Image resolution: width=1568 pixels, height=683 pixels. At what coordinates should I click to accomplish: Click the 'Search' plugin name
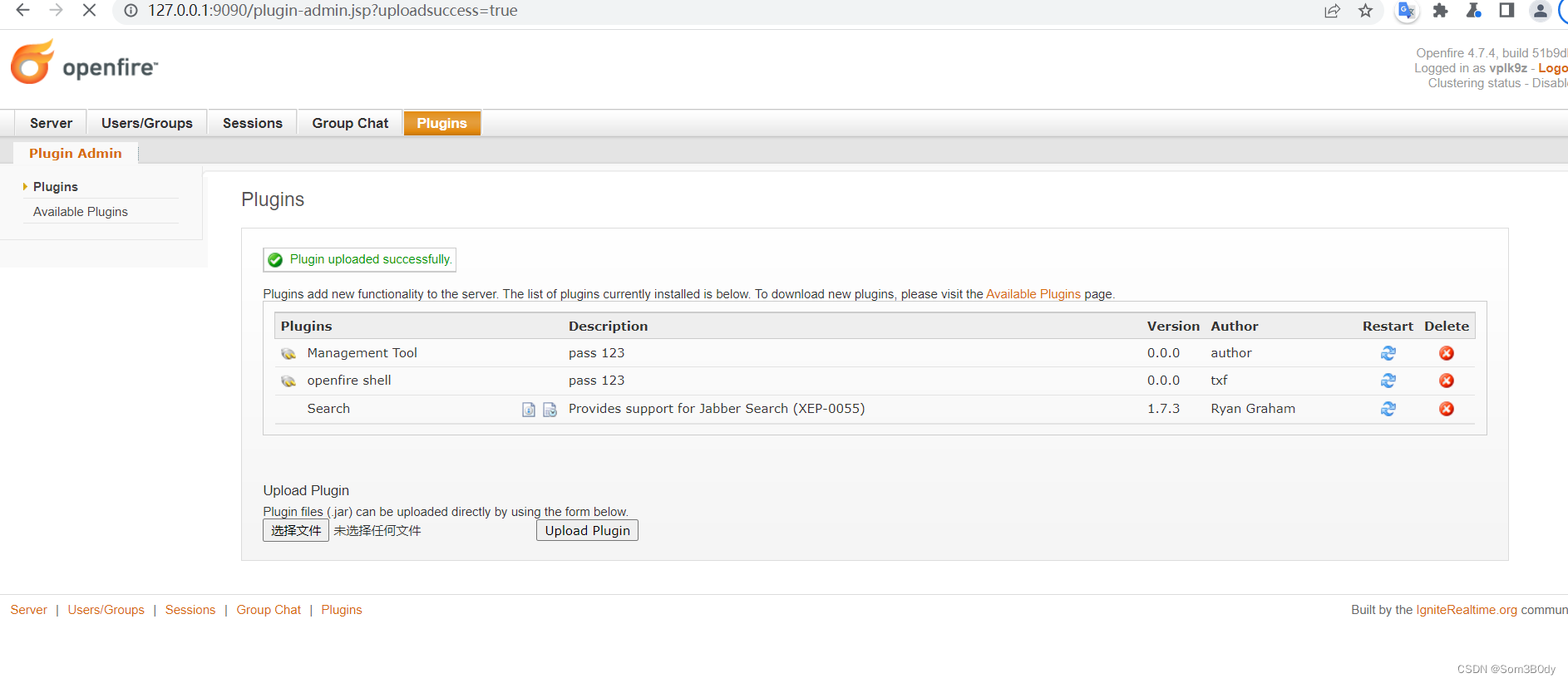[x=328, y=409]
